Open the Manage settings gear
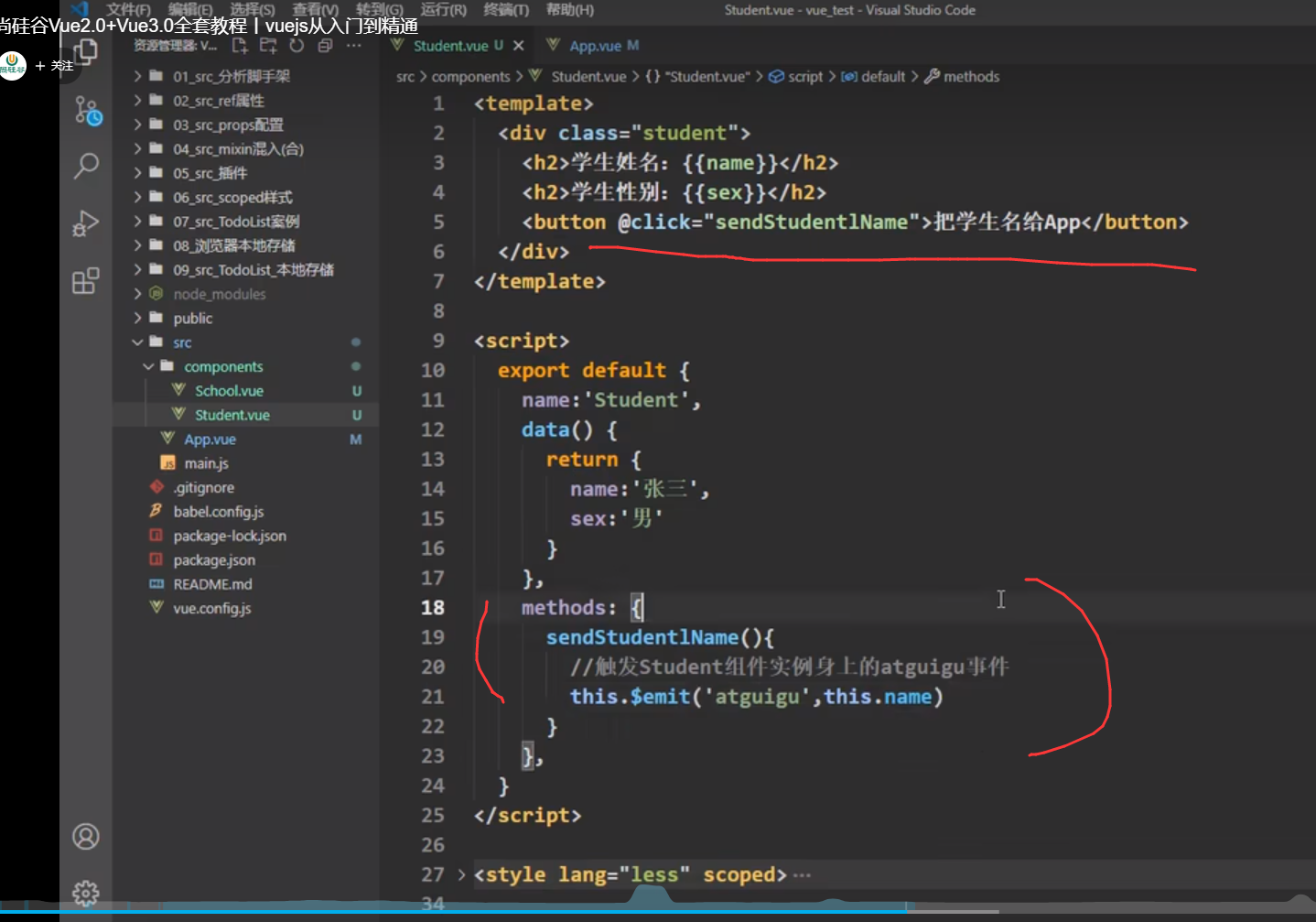 [x=86, y=893]
